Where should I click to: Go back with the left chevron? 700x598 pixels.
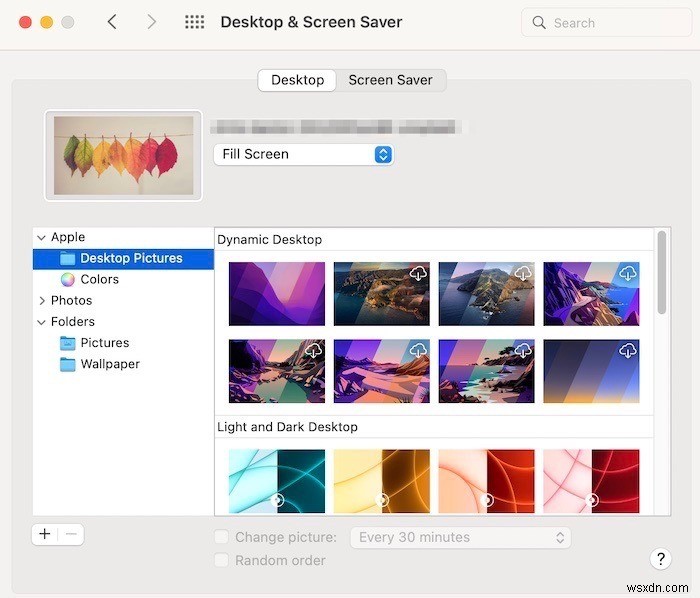pos(112,21)
